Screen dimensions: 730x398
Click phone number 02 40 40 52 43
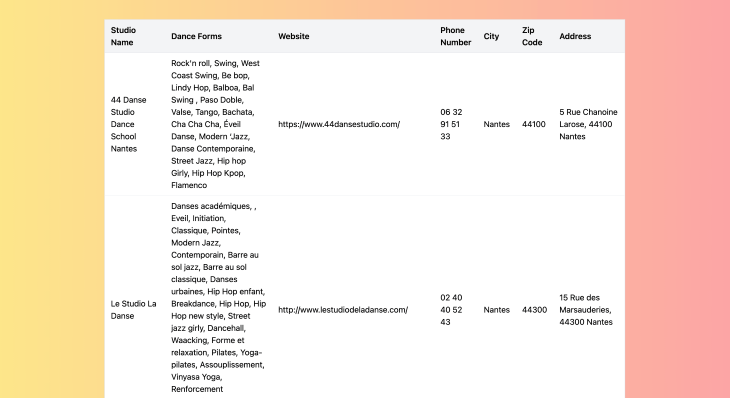point(451,310)
